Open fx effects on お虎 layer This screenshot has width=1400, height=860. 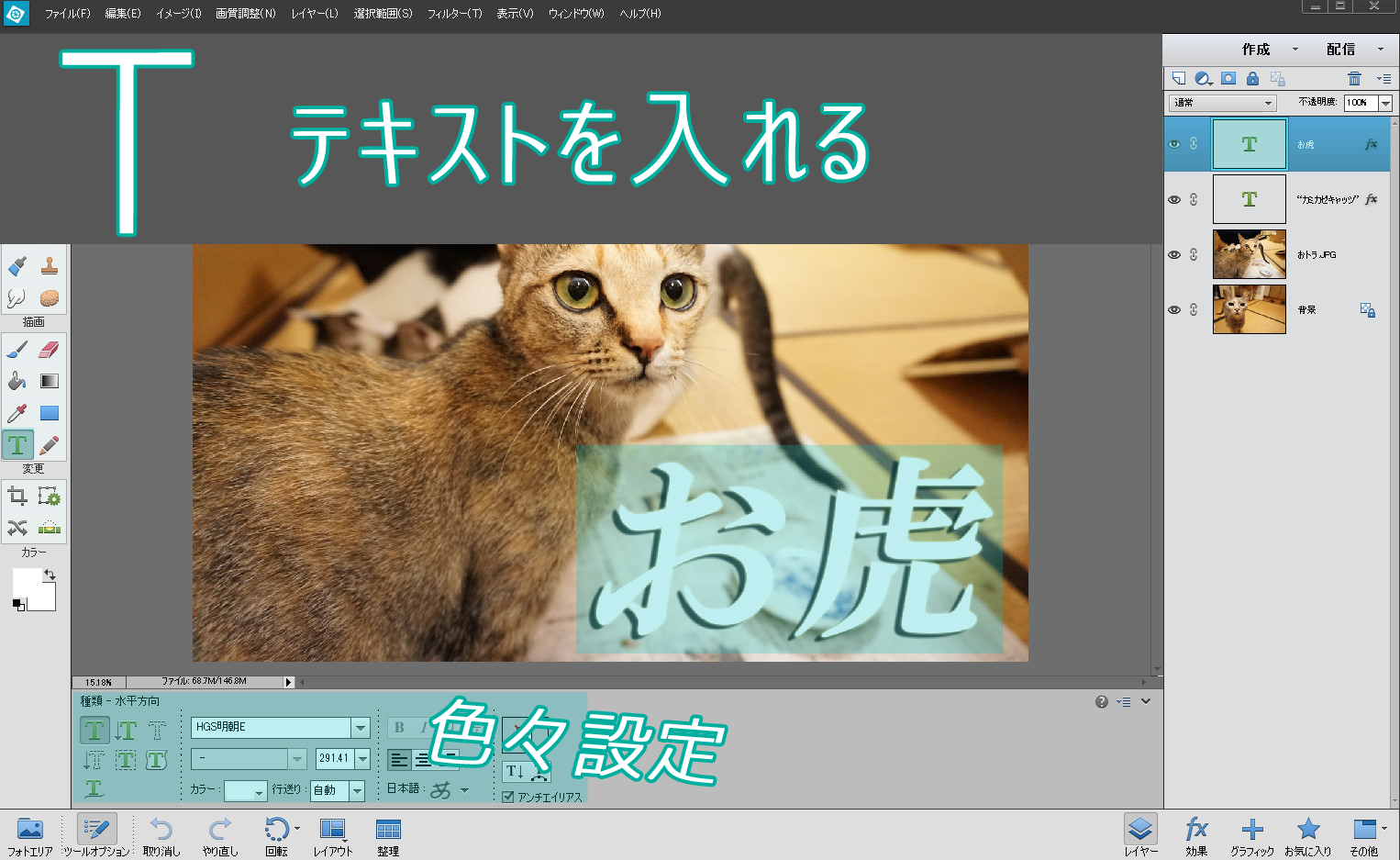pos(1371,144)
